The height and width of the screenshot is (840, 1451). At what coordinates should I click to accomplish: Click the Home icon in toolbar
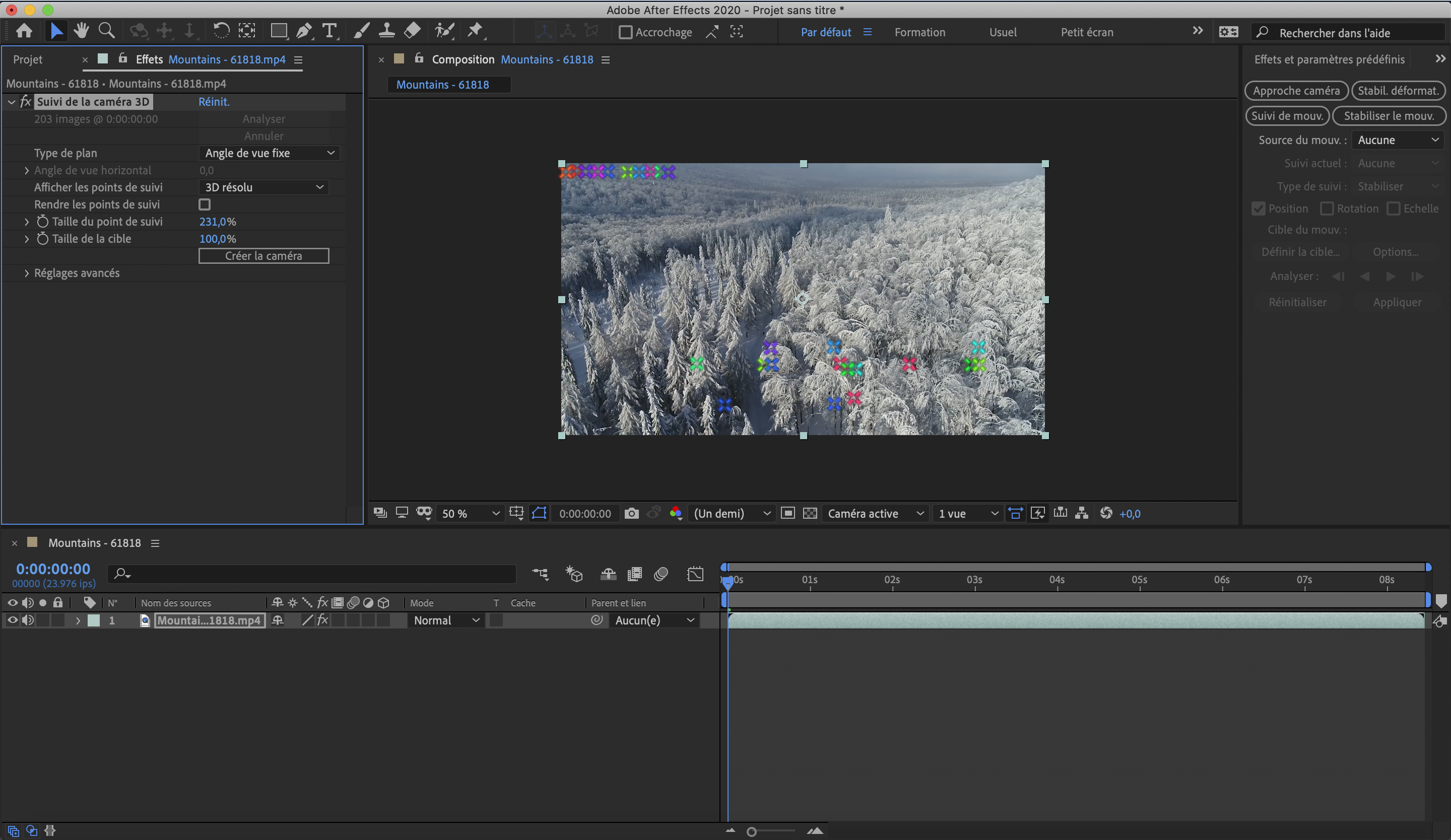click(x=24, y=31)
